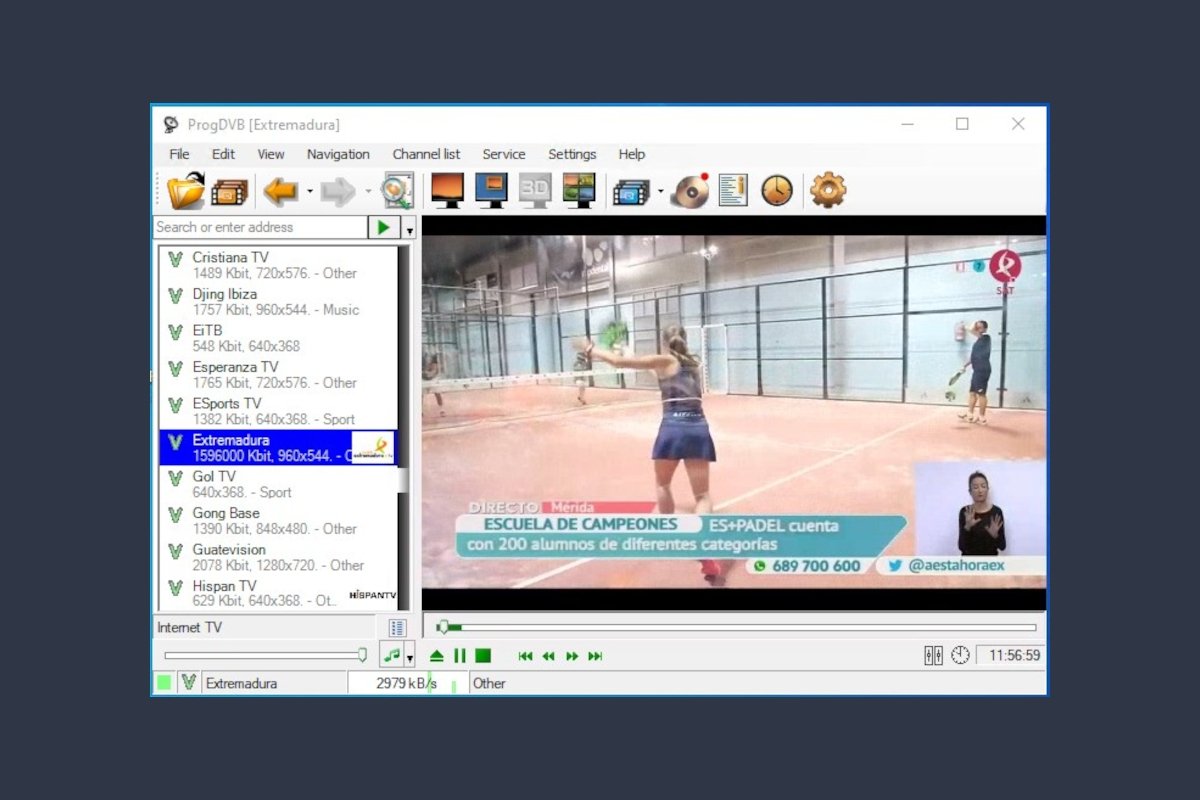Open the Edit menu

pyautogui.click(x=223, y=154)
